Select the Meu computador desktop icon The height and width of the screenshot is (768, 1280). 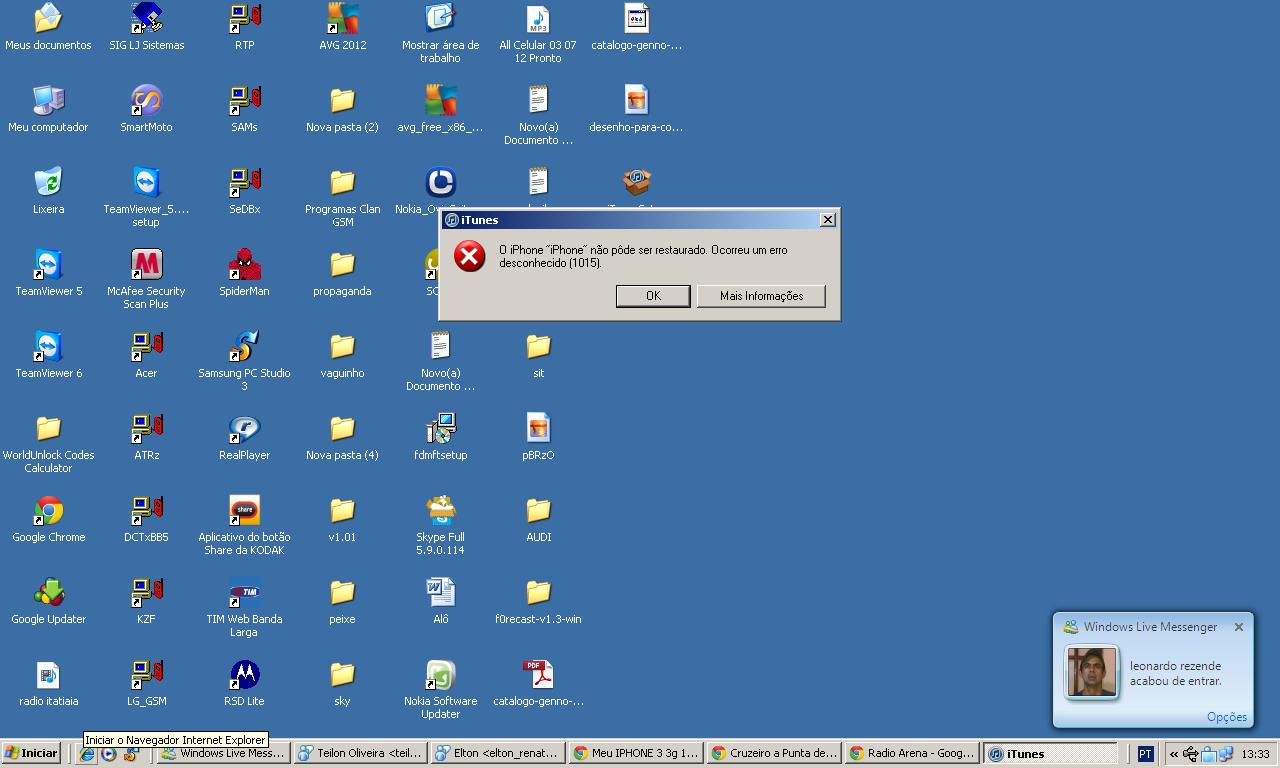tap(48, 100)
